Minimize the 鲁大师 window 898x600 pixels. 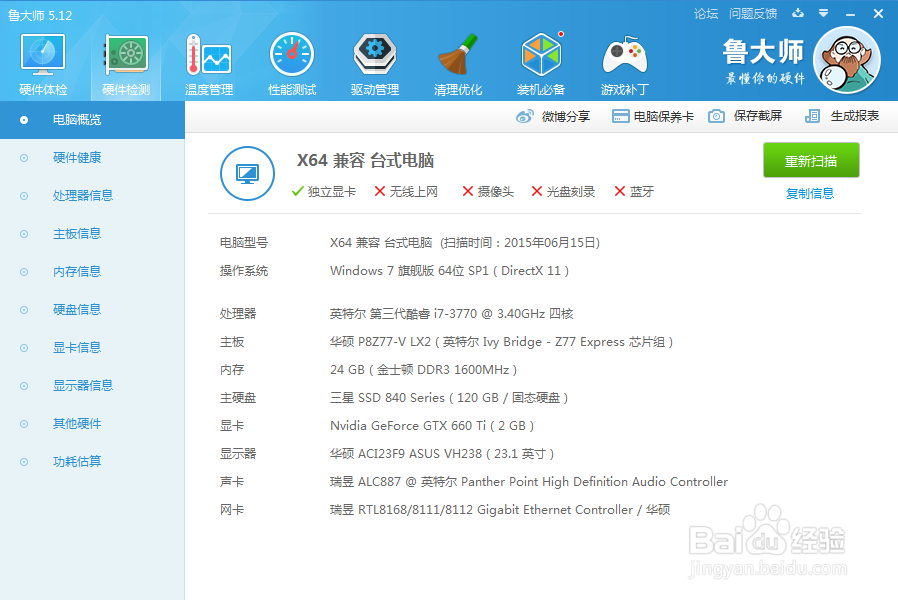(x=850, y=14)
